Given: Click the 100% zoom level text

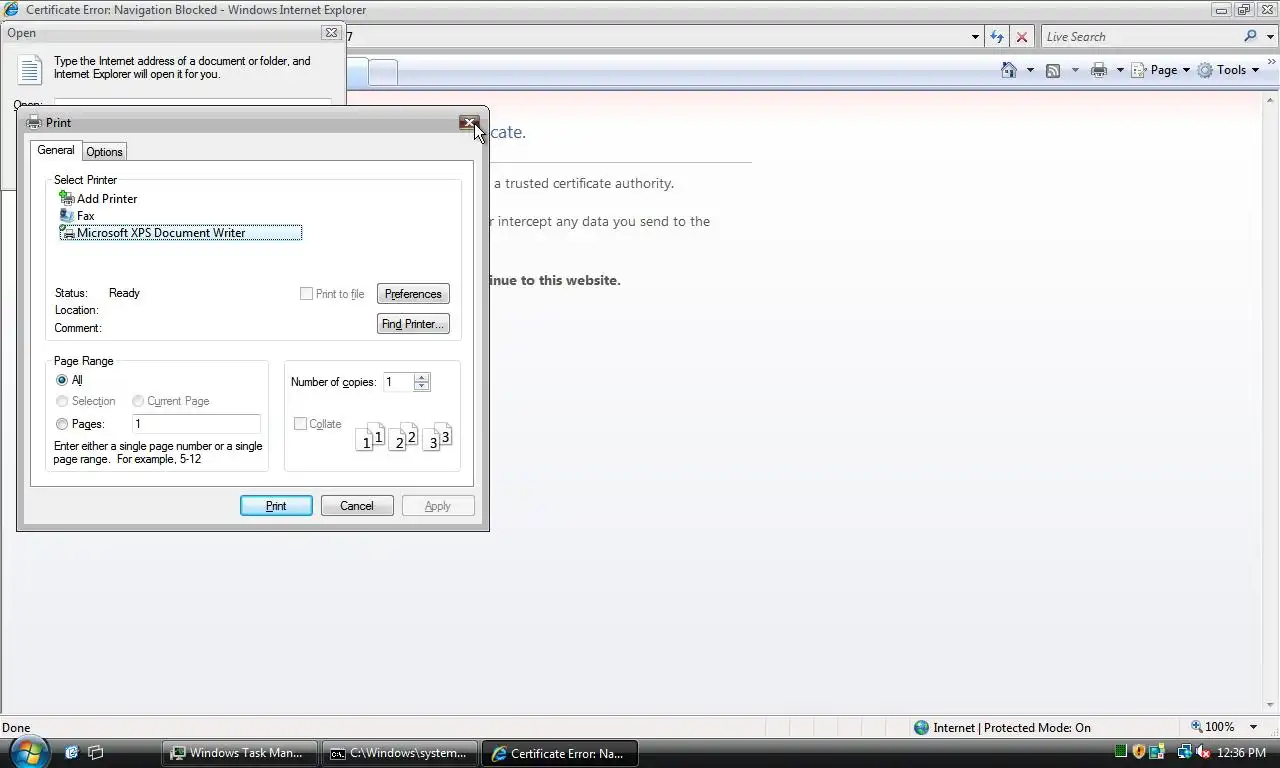Looking at the screenshot, I should pos(1219,727).
